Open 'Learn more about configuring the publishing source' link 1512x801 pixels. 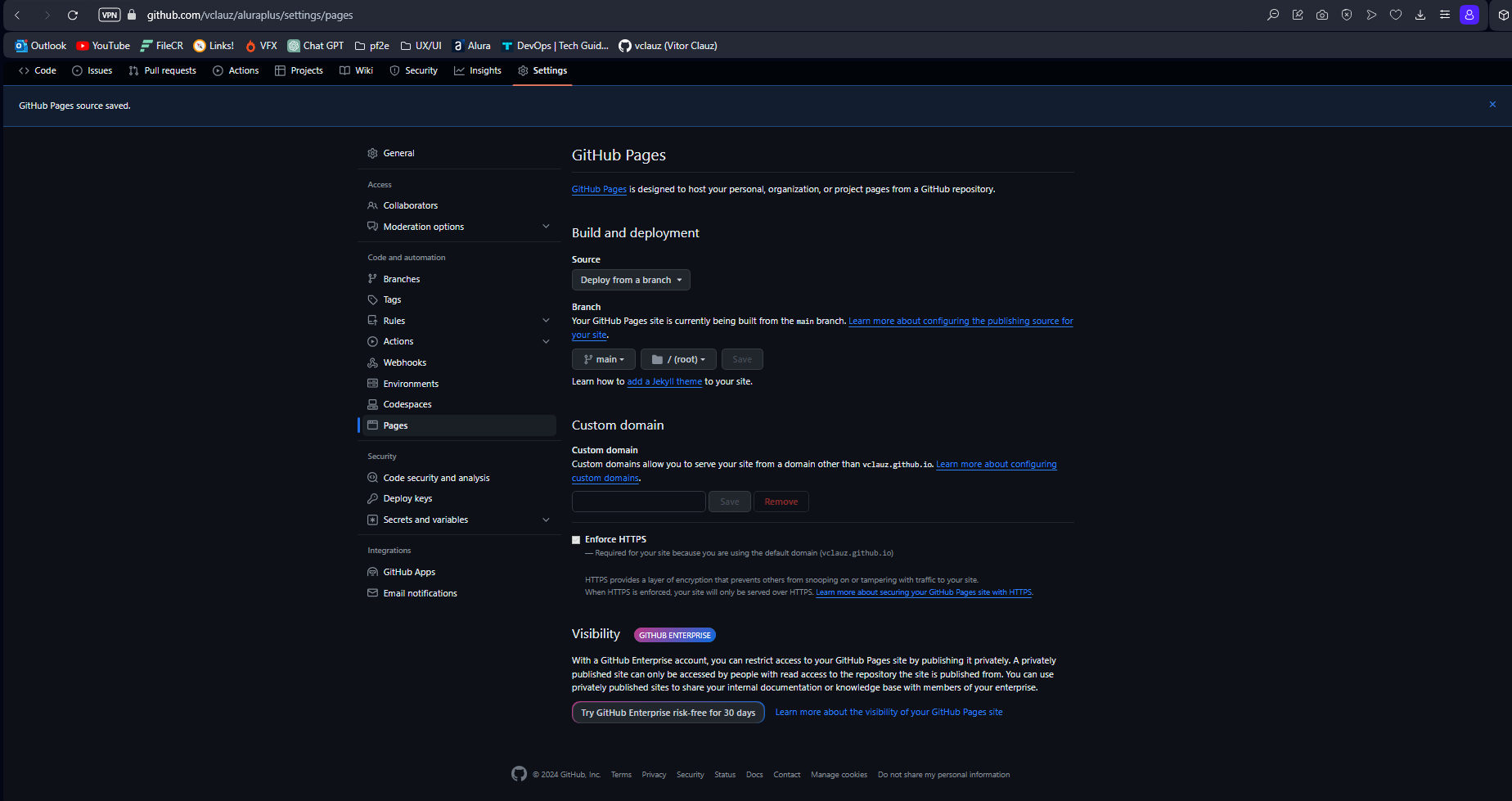(961, 321)
